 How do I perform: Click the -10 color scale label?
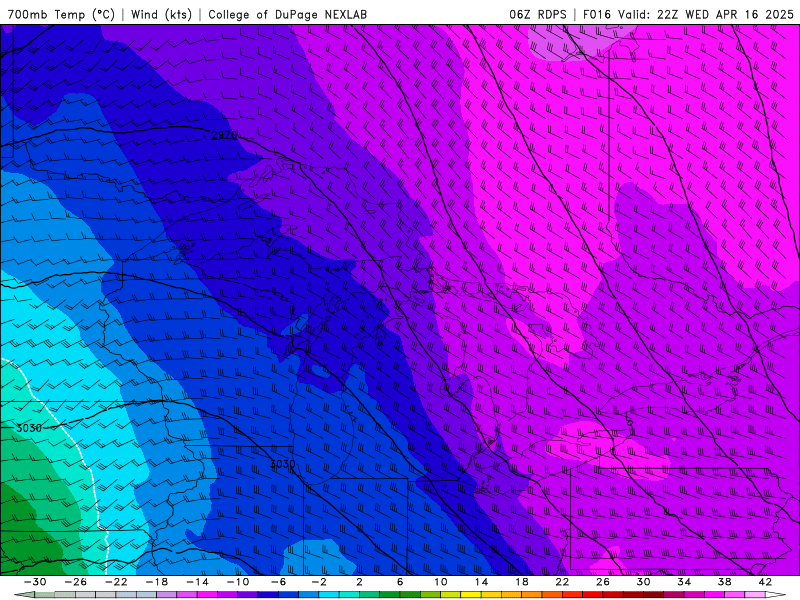(238, 582)
